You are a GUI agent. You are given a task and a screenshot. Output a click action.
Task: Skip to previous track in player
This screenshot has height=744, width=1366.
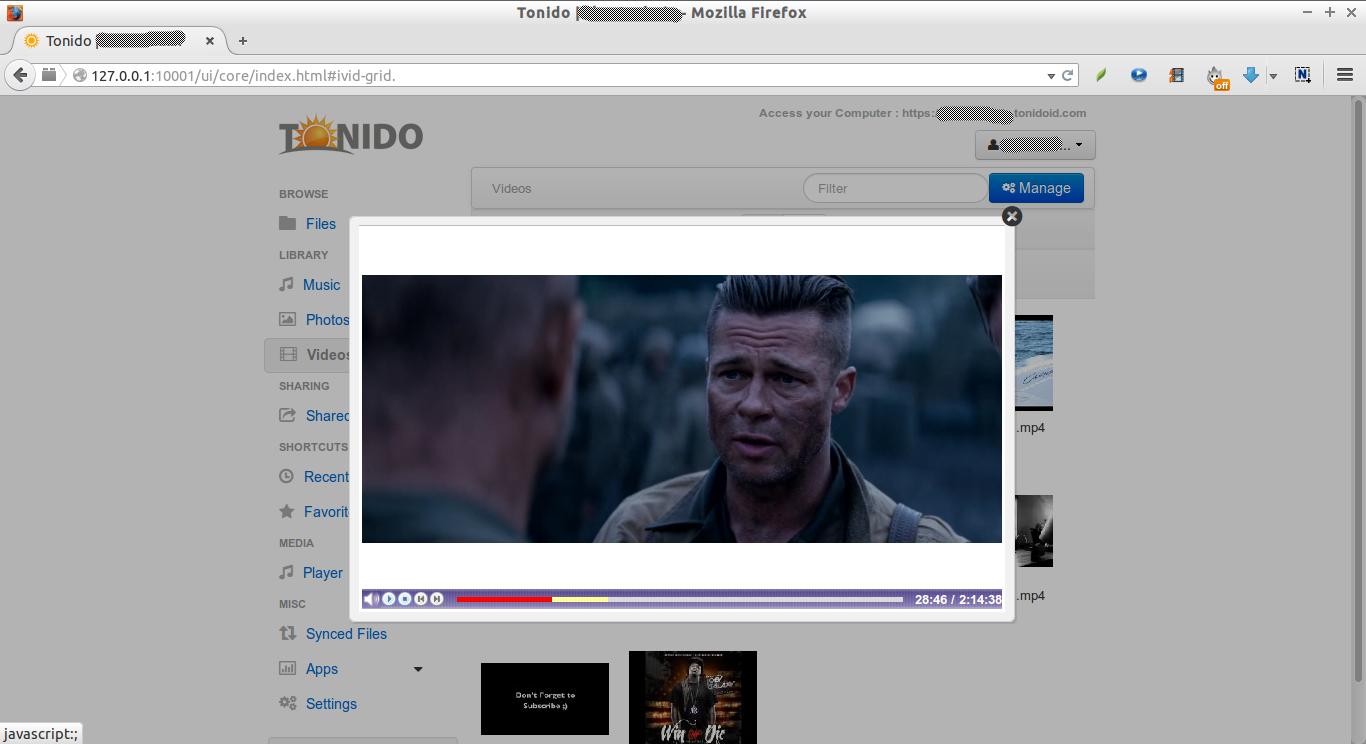coord(421,599)
